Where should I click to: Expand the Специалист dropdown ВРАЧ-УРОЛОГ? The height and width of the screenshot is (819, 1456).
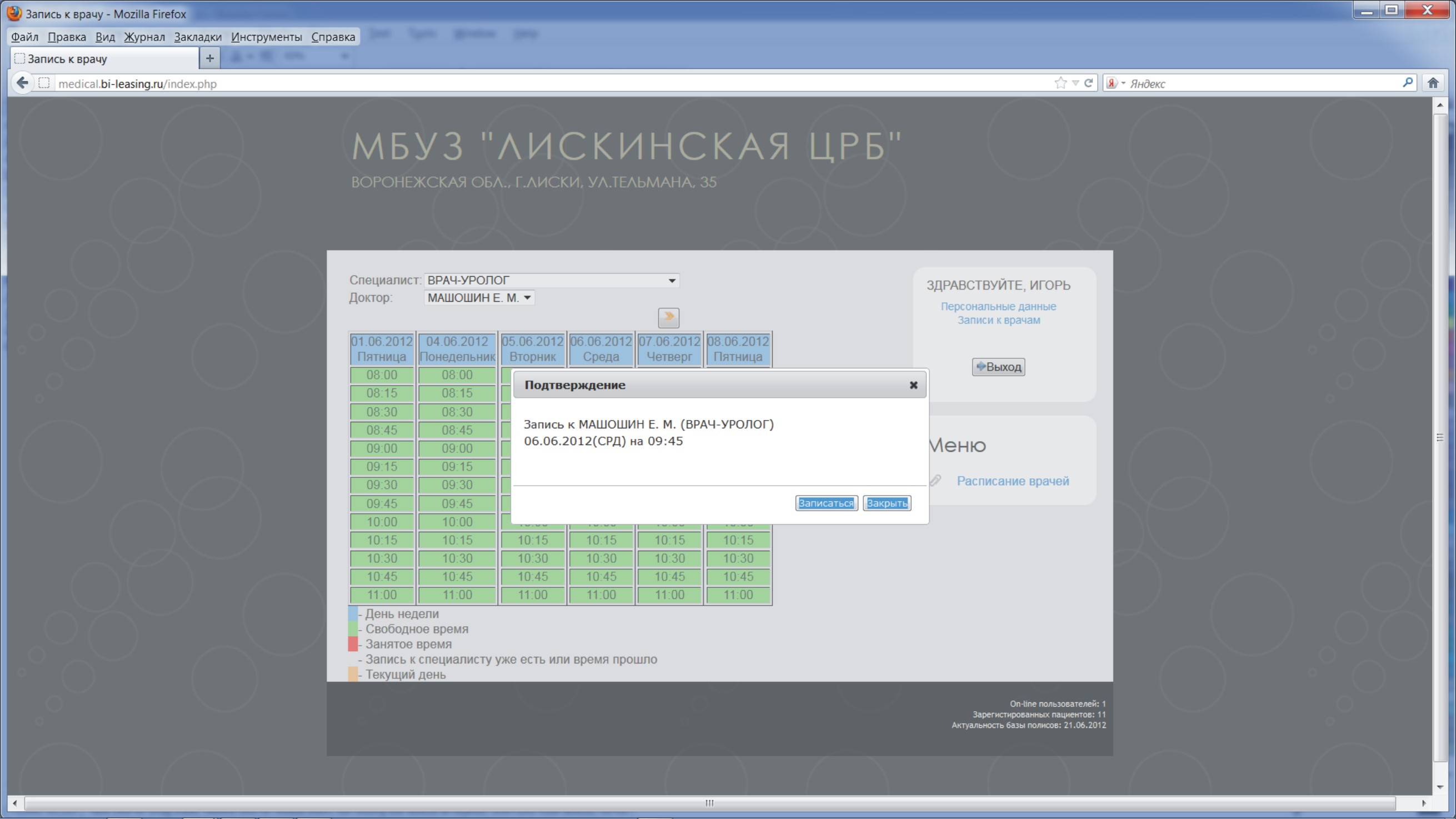tap(551, 281)
